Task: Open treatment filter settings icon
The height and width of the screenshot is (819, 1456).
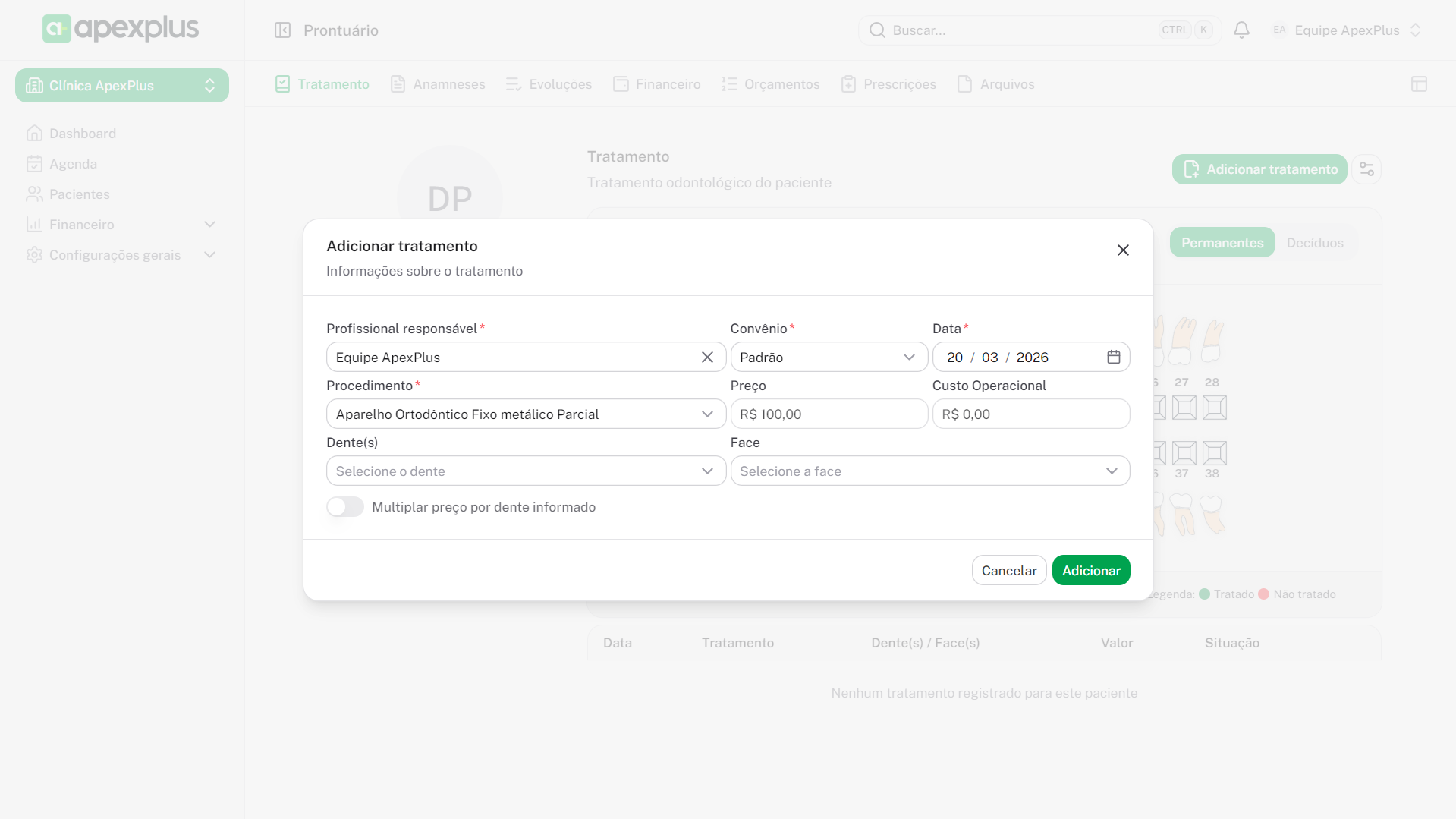Action: [x=1366, y=169]
